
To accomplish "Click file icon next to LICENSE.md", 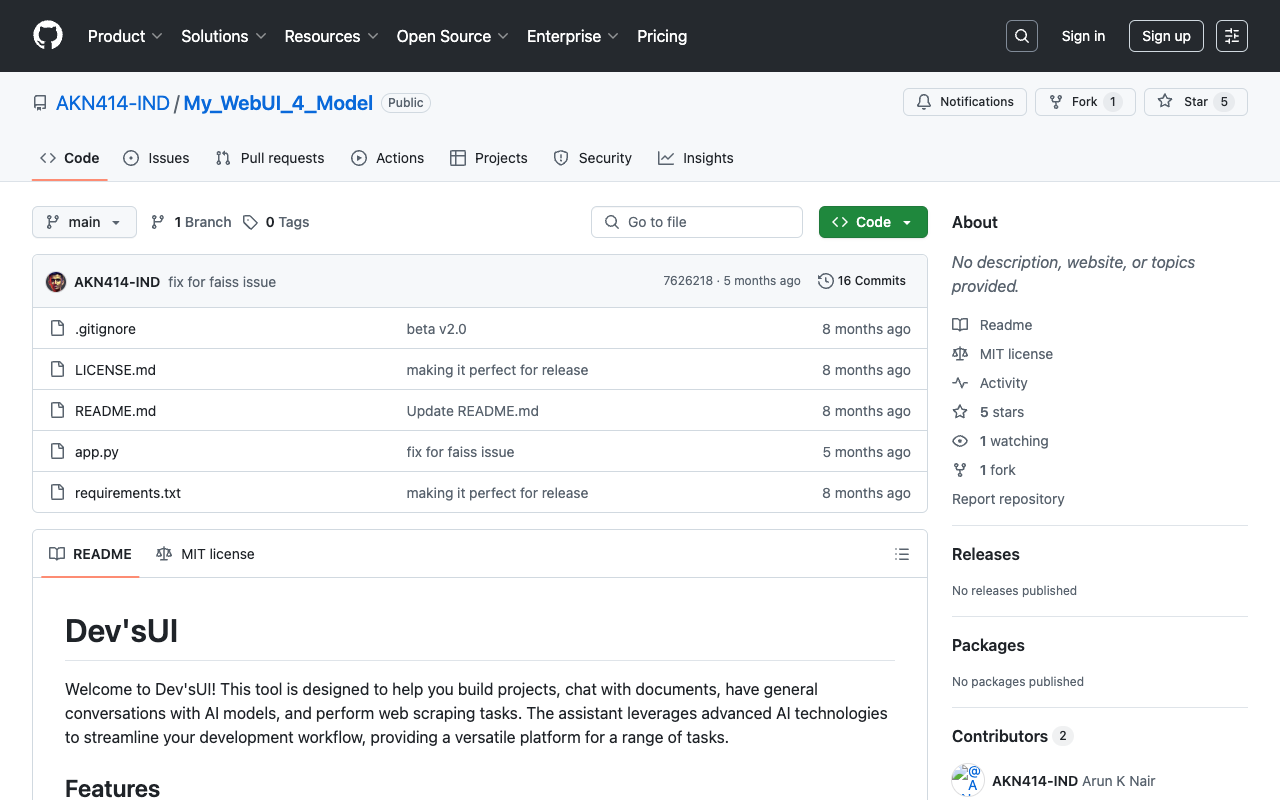I will 58,370.
